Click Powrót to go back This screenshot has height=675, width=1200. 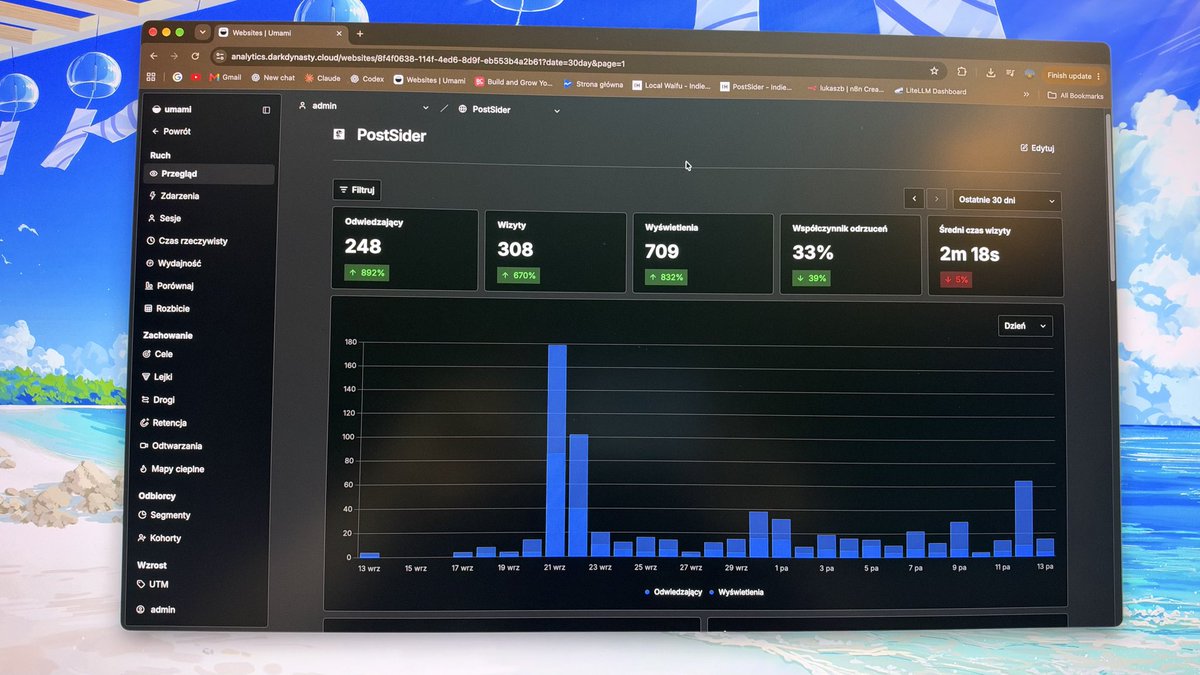(171, 131)
